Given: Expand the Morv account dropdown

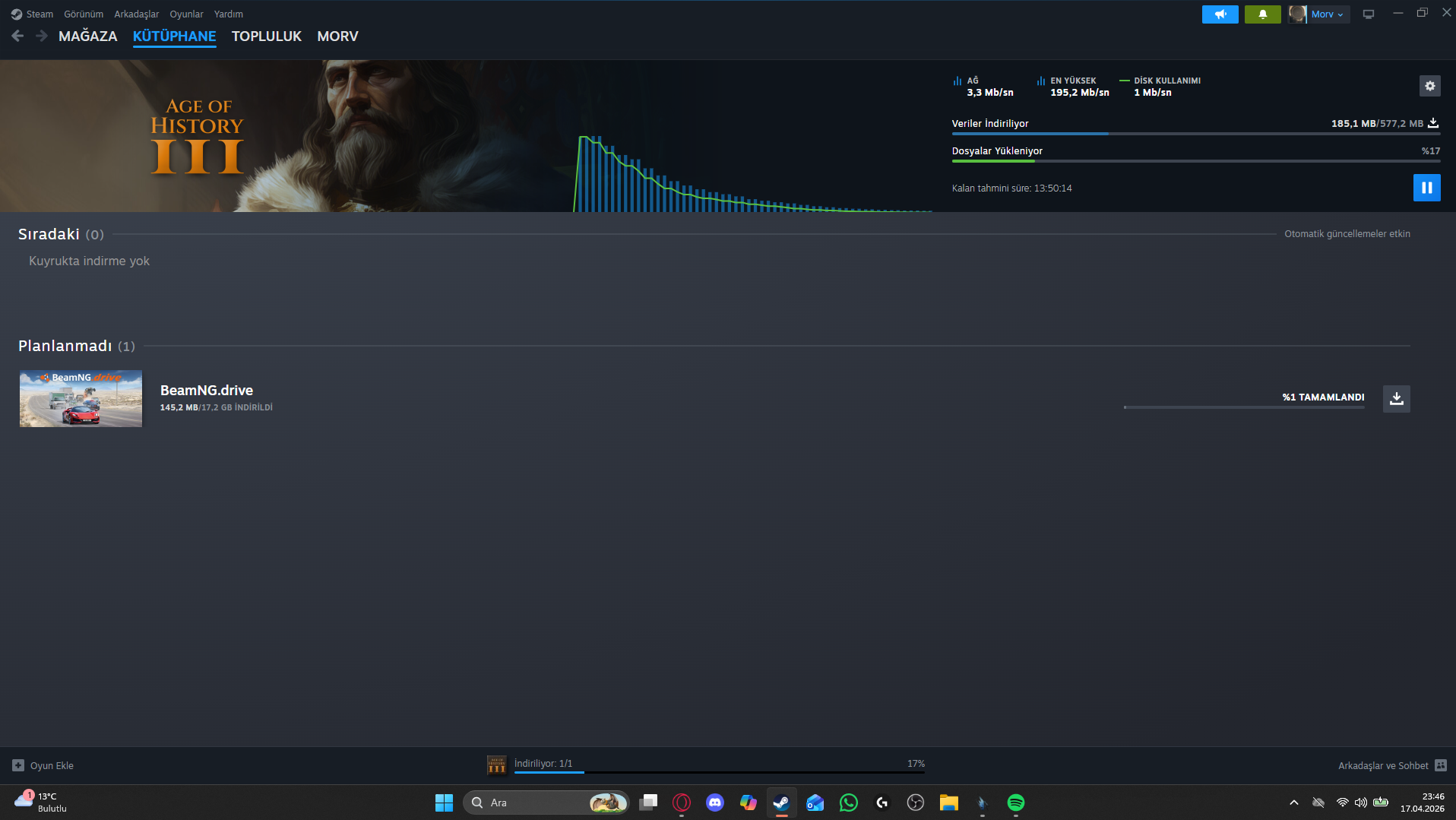Looking at the screenshot, I should click(1328, 14).
